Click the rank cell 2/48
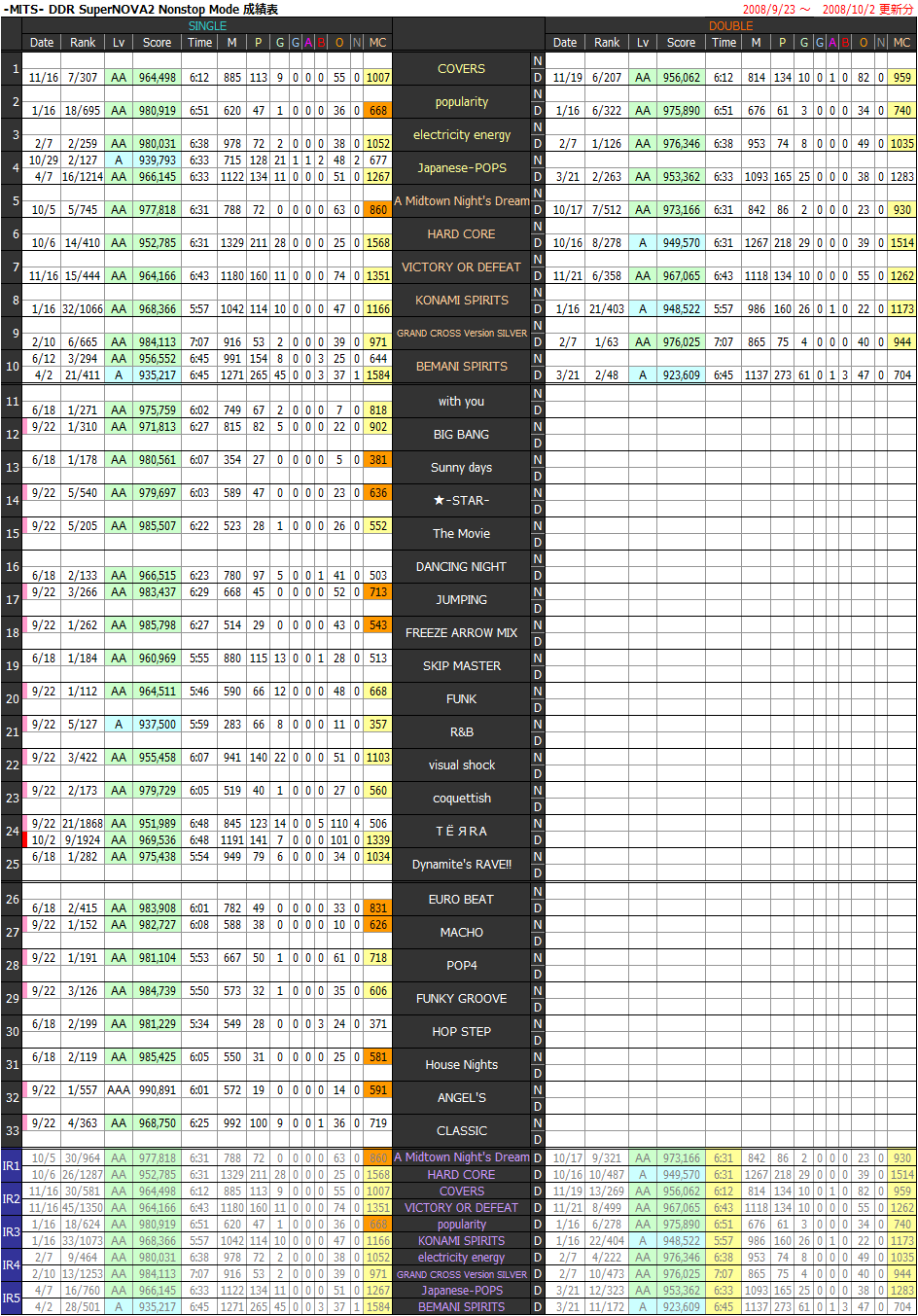Viewport: 918px width, 1316px height. click(x=607, y=375)
